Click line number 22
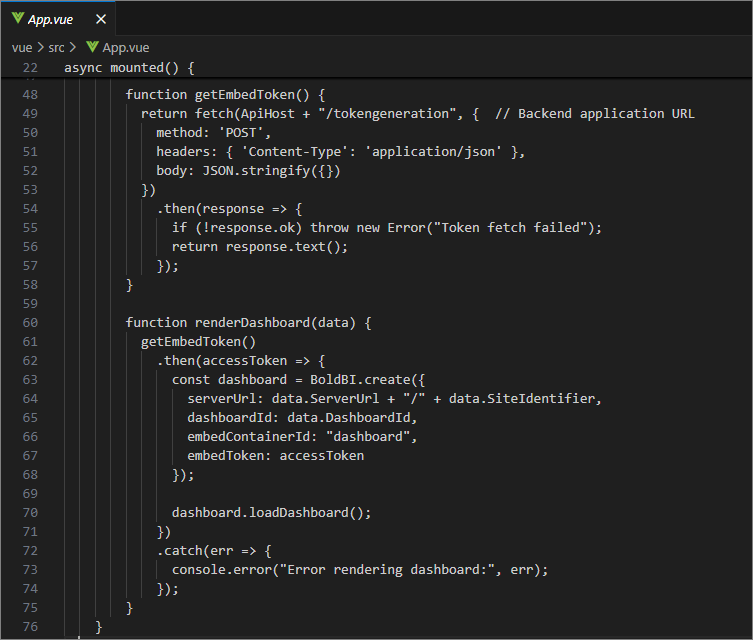 pos(30,68)
